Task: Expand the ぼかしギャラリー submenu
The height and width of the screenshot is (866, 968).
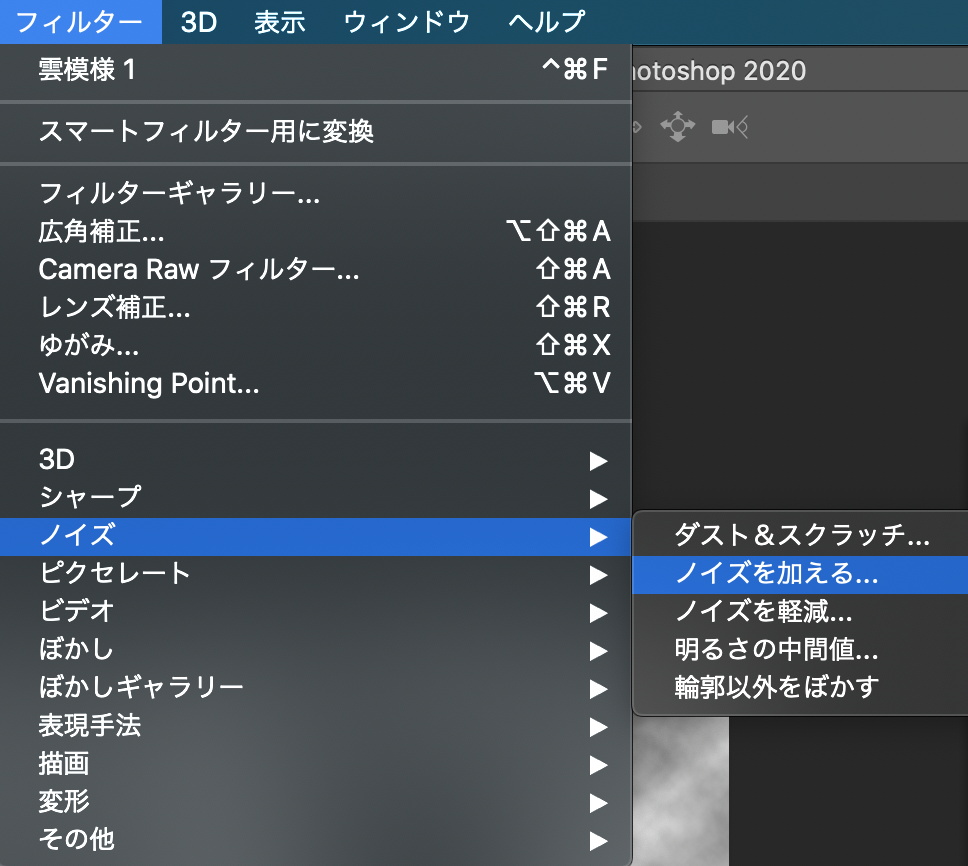Action: point(315,688)
